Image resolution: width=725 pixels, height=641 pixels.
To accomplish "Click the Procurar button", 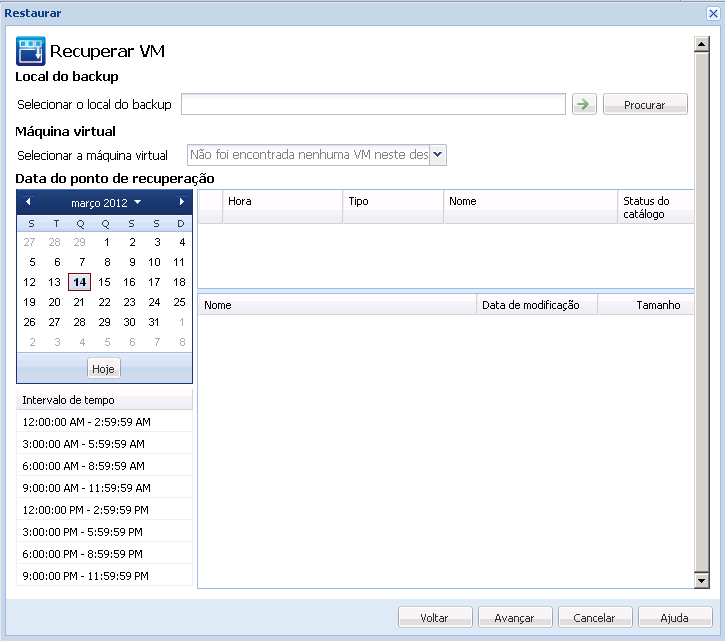I will point(645,104).
